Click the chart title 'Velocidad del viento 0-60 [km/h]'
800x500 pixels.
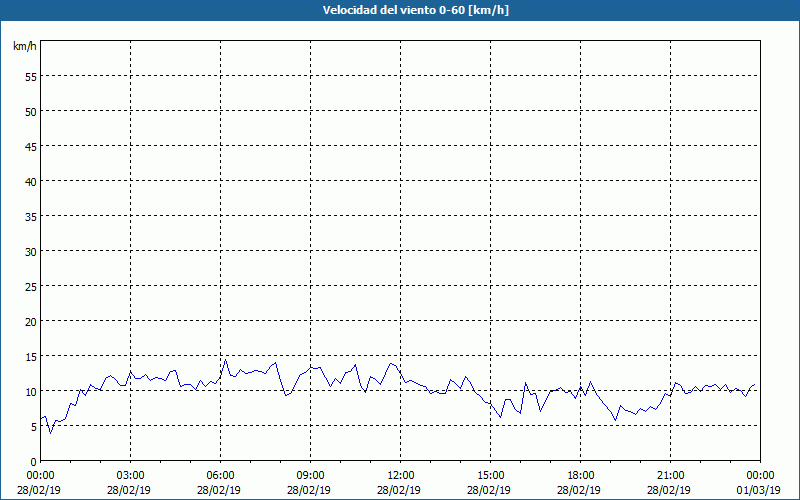coord(416,10)
